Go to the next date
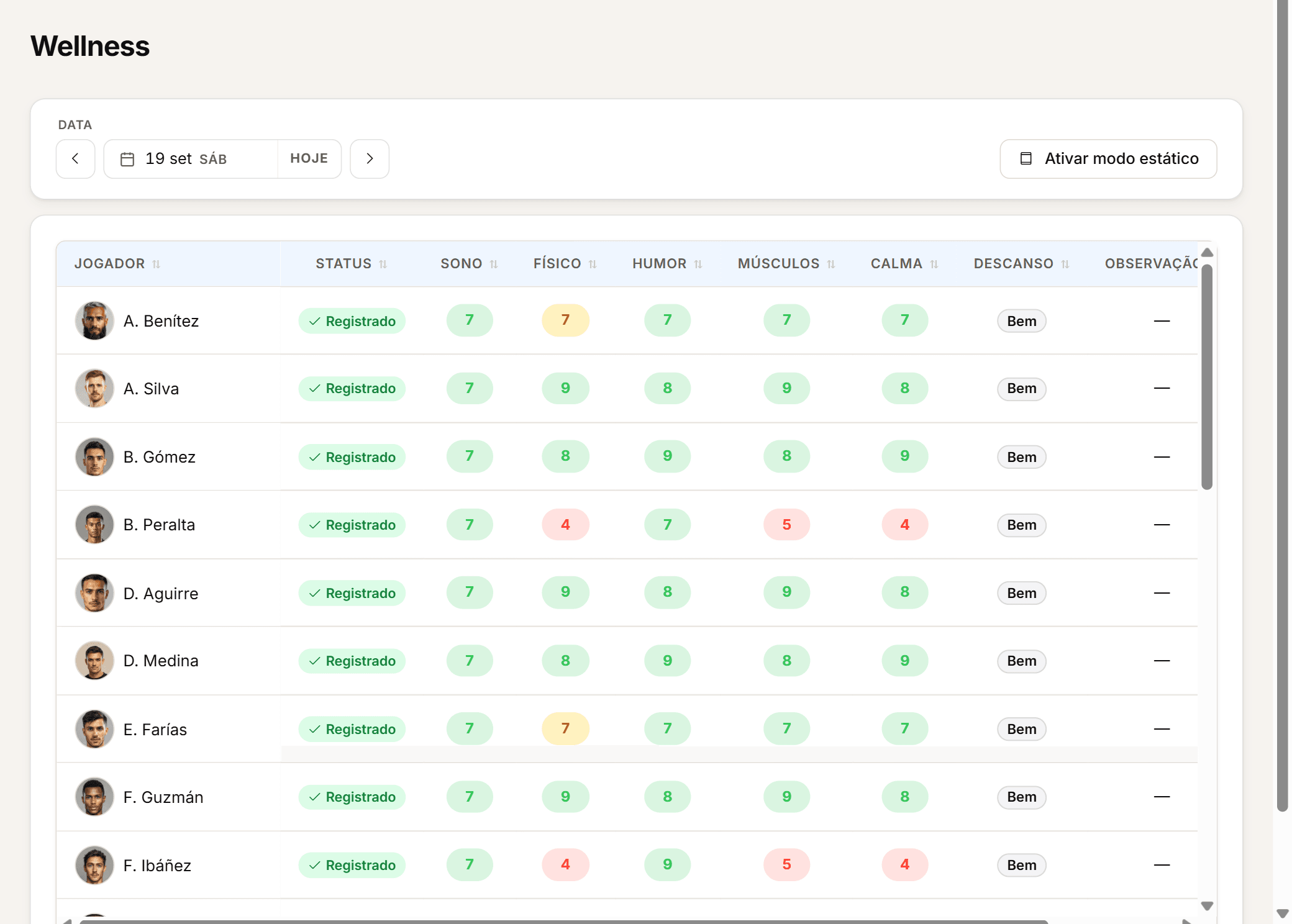Screen dimensions: 1292x924 pos(370,159)
